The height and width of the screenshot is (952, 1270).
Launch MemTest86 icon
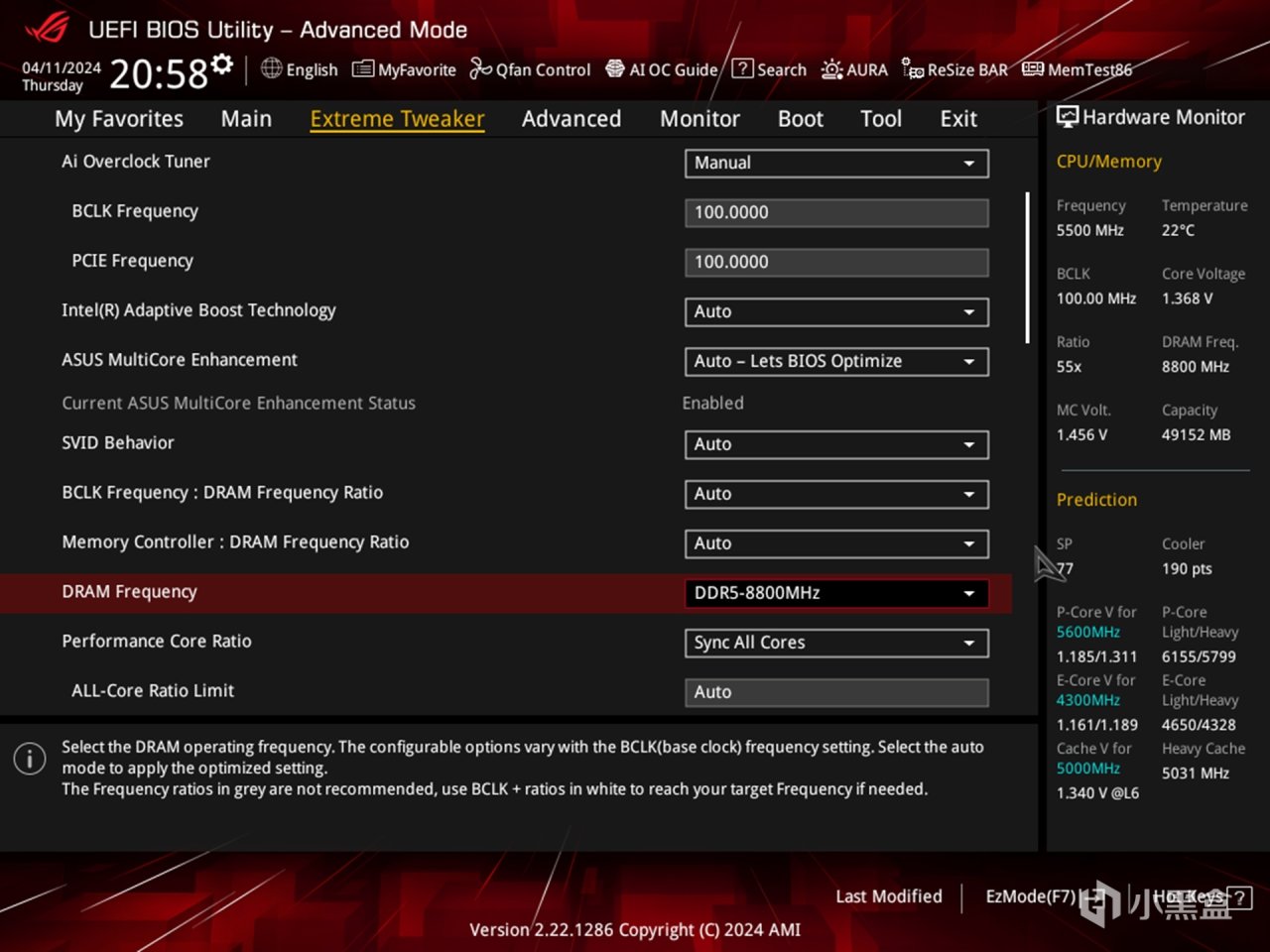(x=1033, y=68)
